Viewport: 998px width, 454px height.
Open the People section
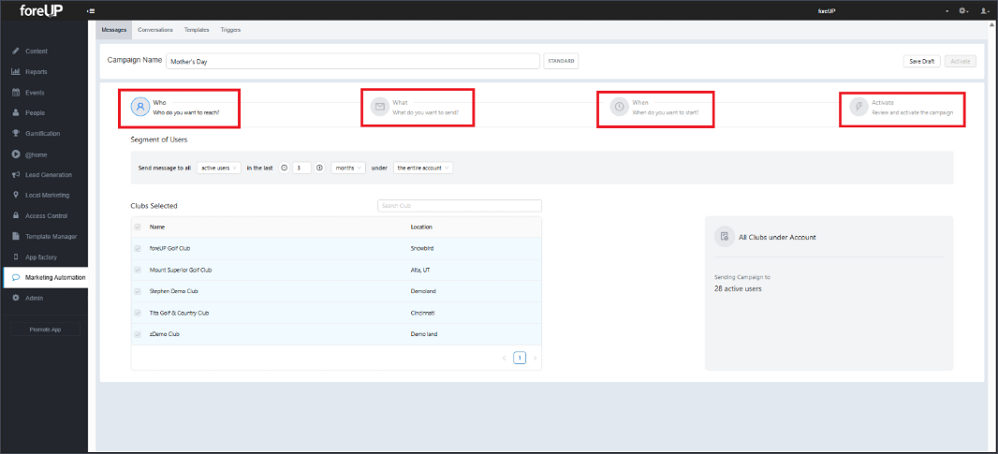tap(35, 113)
